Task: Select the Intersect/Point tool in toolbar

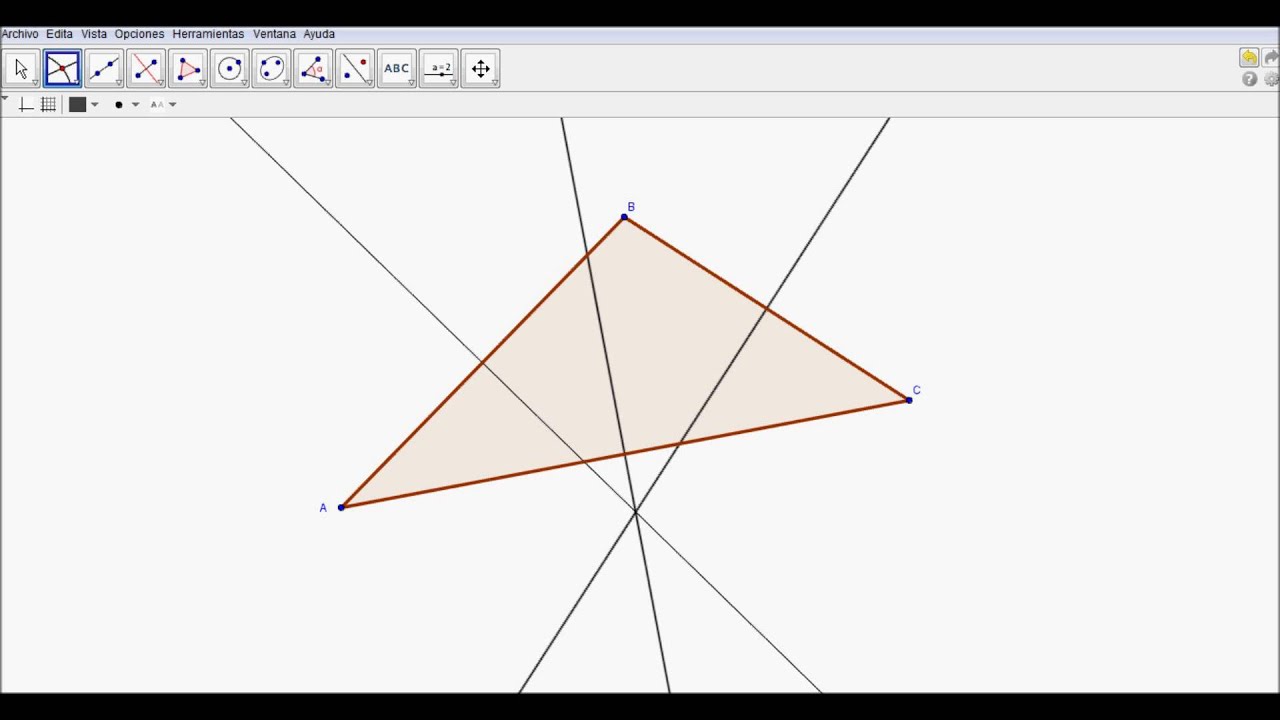Action: [x=62, y=69]
